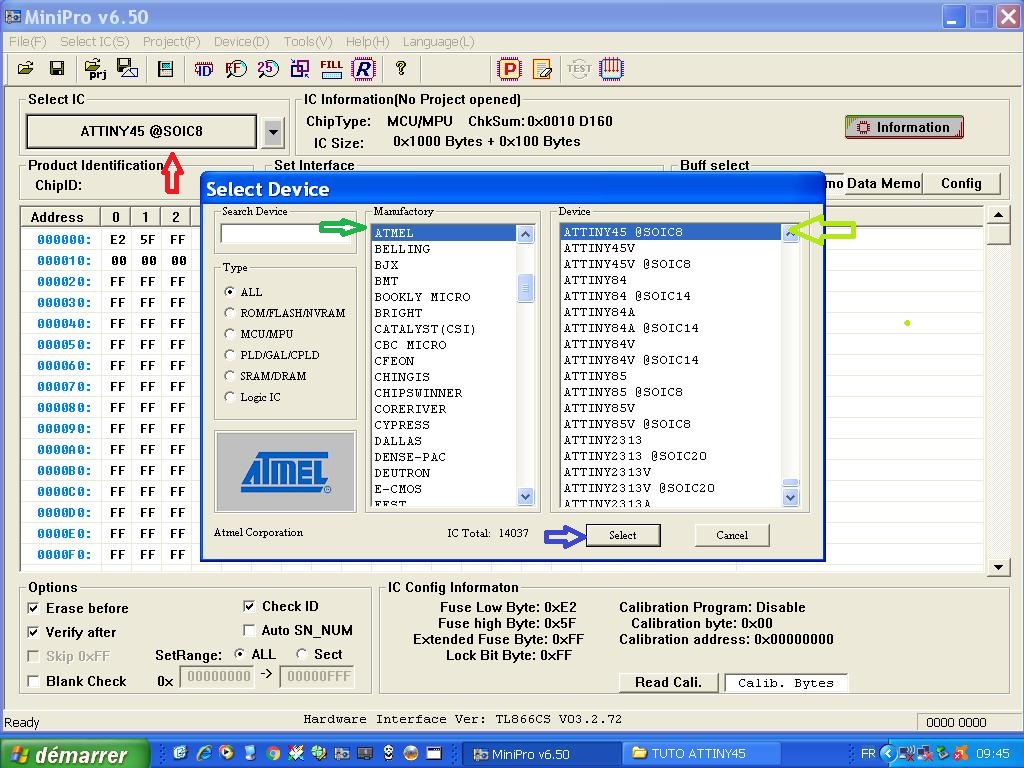Click the FR language indicator in tray
Viewport: 1024px width, 768px height.
point(868,753)
